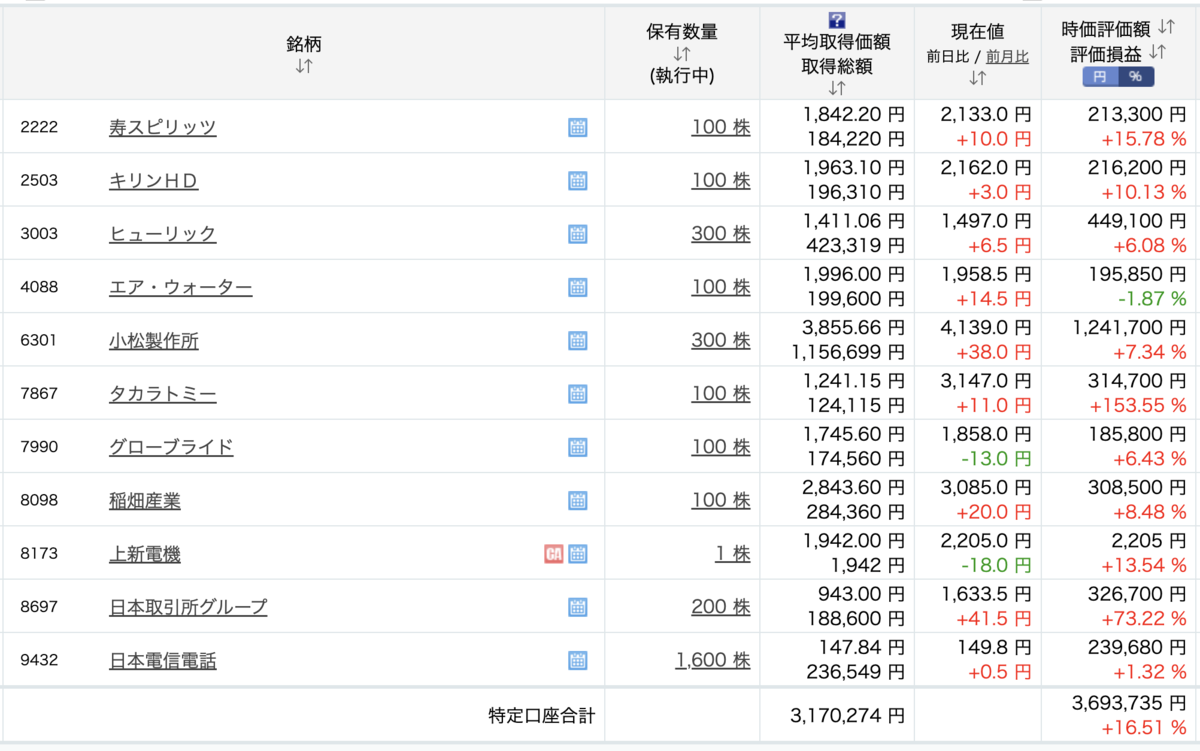Sort by 現在値 column arrows
This screenshot has width=1200, height=751.
tap(978, 77)
